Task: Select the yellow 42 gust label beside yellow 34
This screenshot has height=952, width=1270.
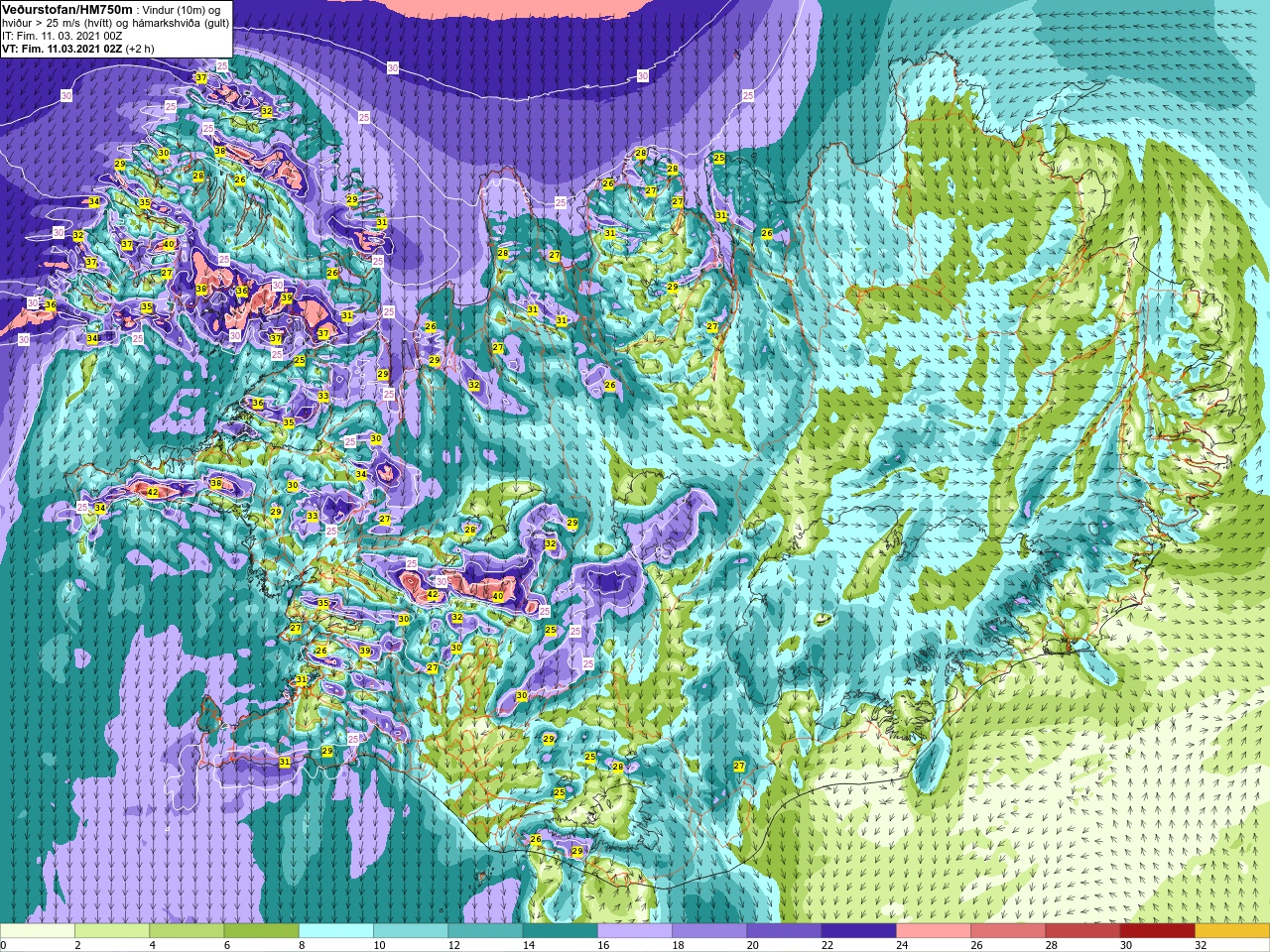Action: [152, 492]
